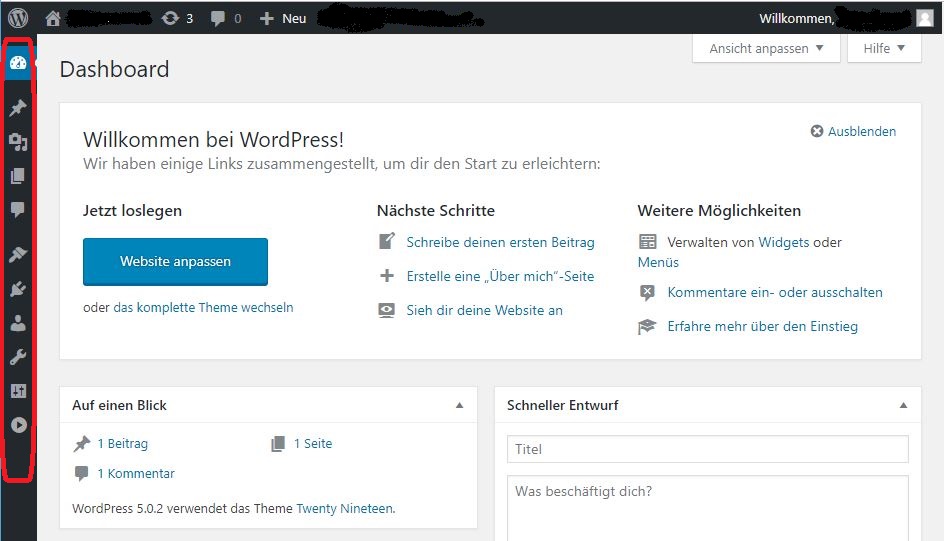This screenshot has width=944, height=541.
Task: Focus the Titel input field
Action: tap(707, 449)
